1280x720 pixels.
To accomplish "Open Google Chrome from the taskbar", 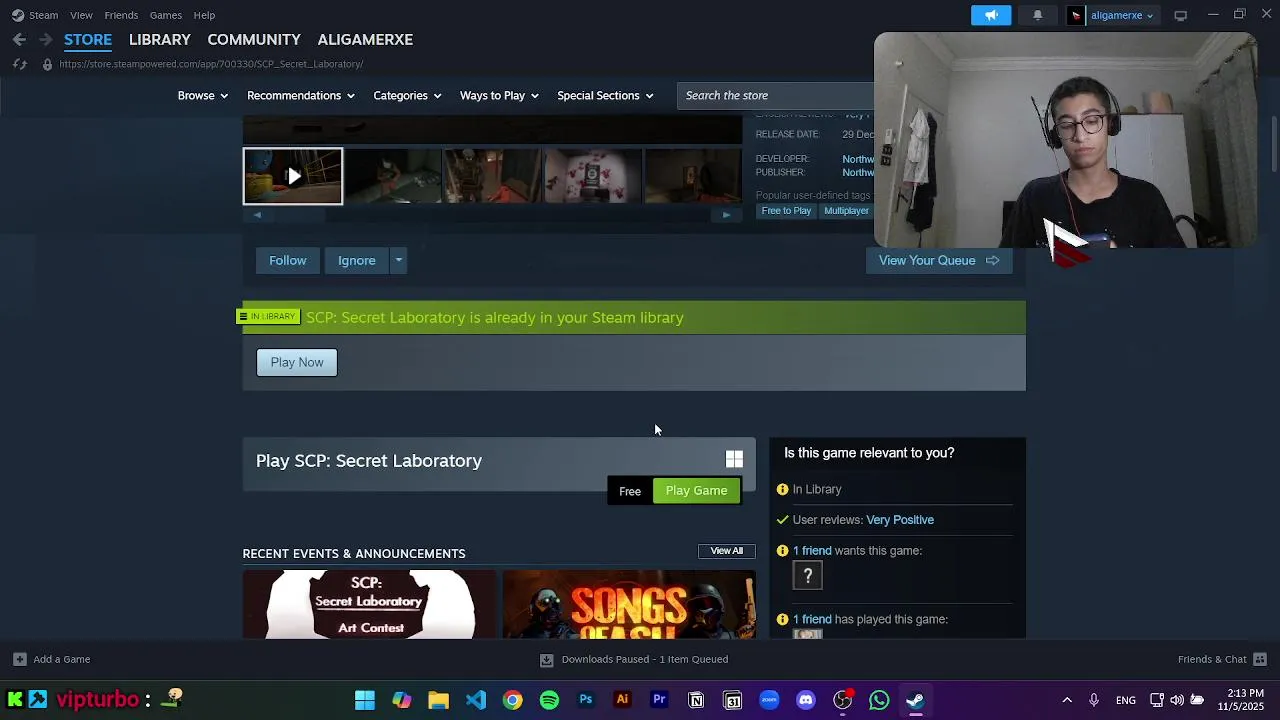I will tap(512, 700).
